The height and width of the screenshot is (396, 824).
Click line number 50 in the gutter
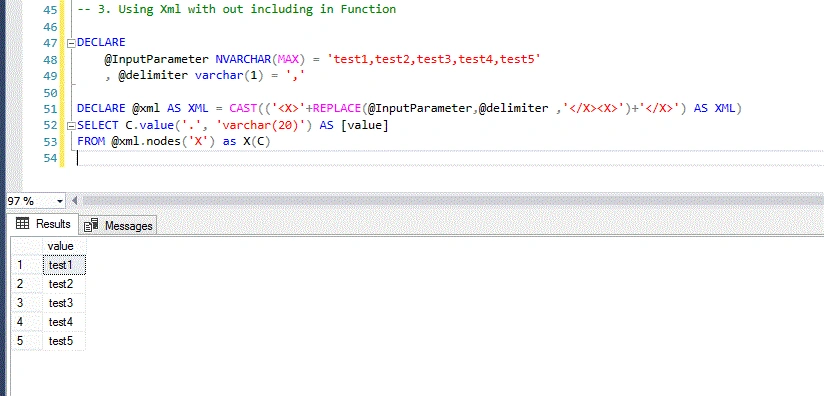coord(49,92)
